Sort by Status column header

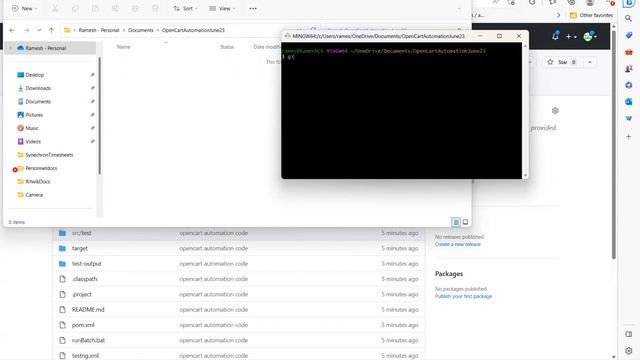[x=227, y=47]
